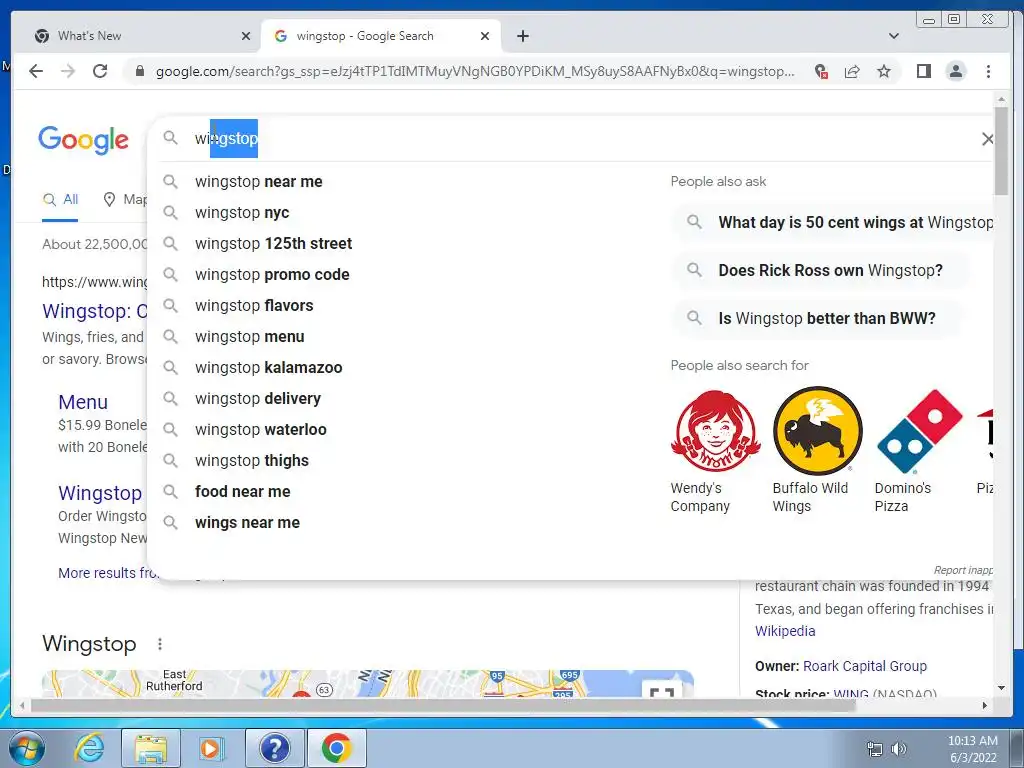Open the Roark Capital Group link
The height and width of the screenshot is (768, 1024).
click(865, 666)
